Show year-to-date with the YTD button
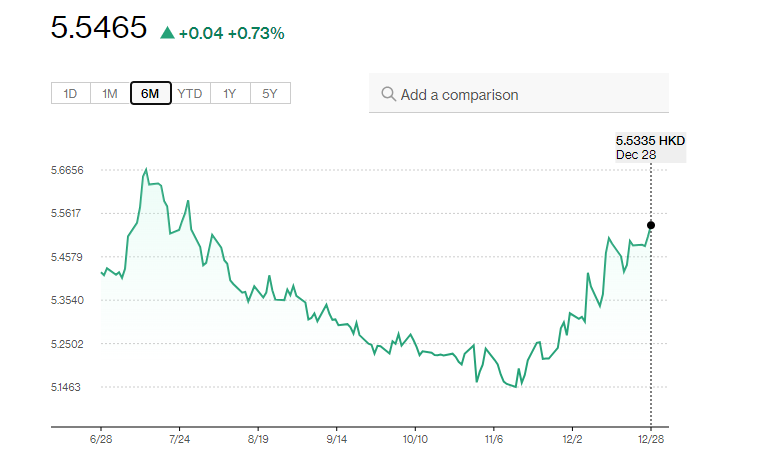The height and width of the screenshot is (469, 764). pos(190,94)
